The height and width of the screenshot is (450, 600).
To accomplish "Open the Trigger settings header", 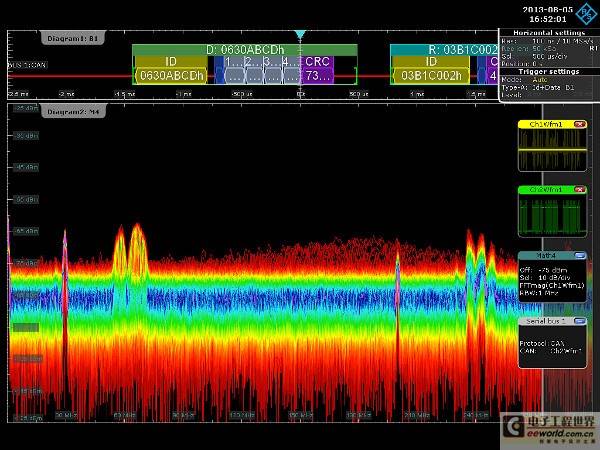I will coord(549,72).
